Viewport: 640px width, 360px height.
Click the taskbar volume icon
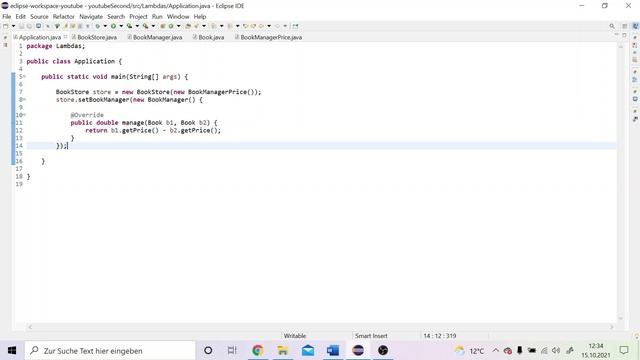tap(556, 351)
